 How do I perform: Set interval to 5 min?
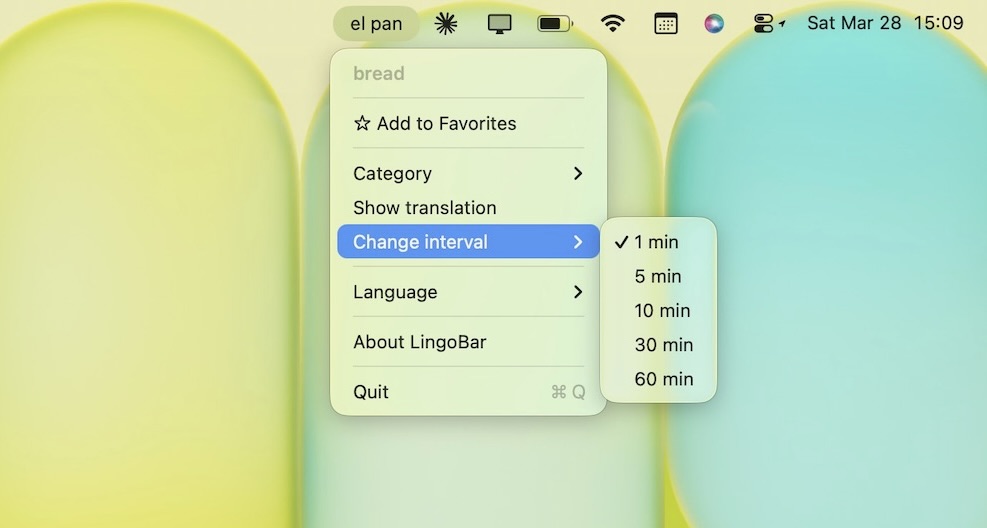[x=658, y=276]
